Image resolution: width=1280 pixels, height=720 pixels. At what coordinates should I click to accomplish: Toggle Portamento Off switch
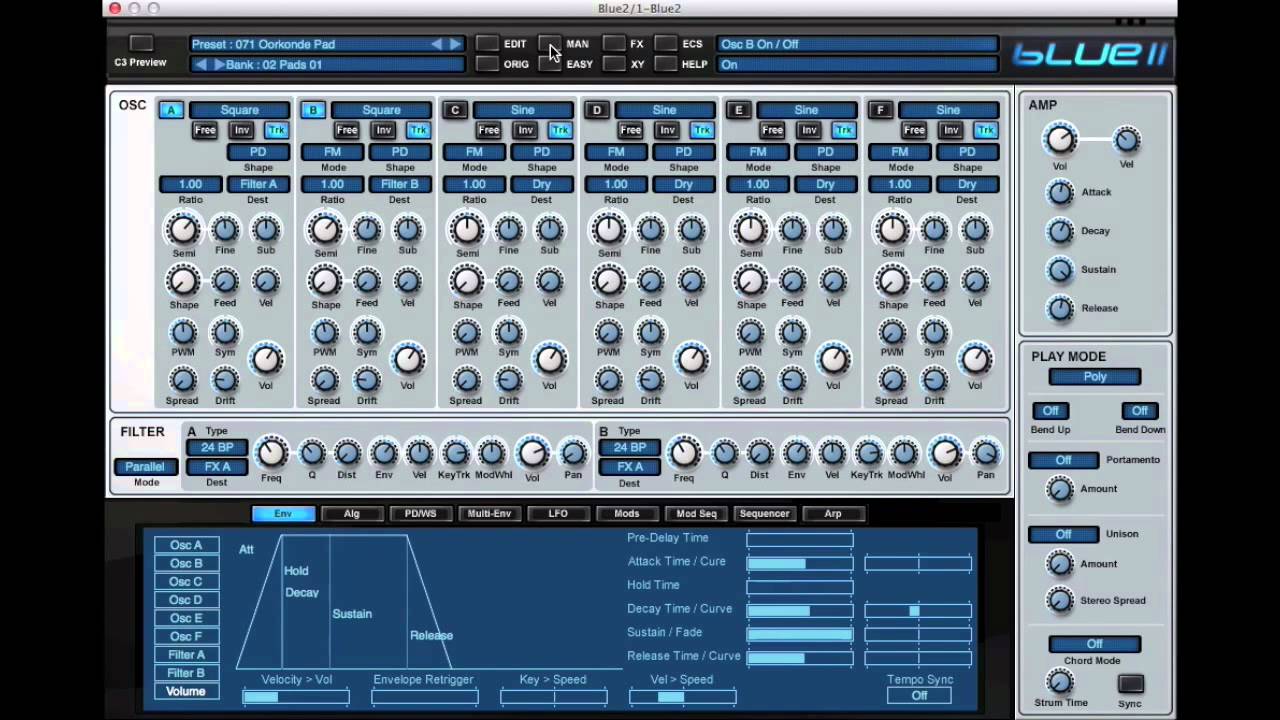coord(1063,460)
